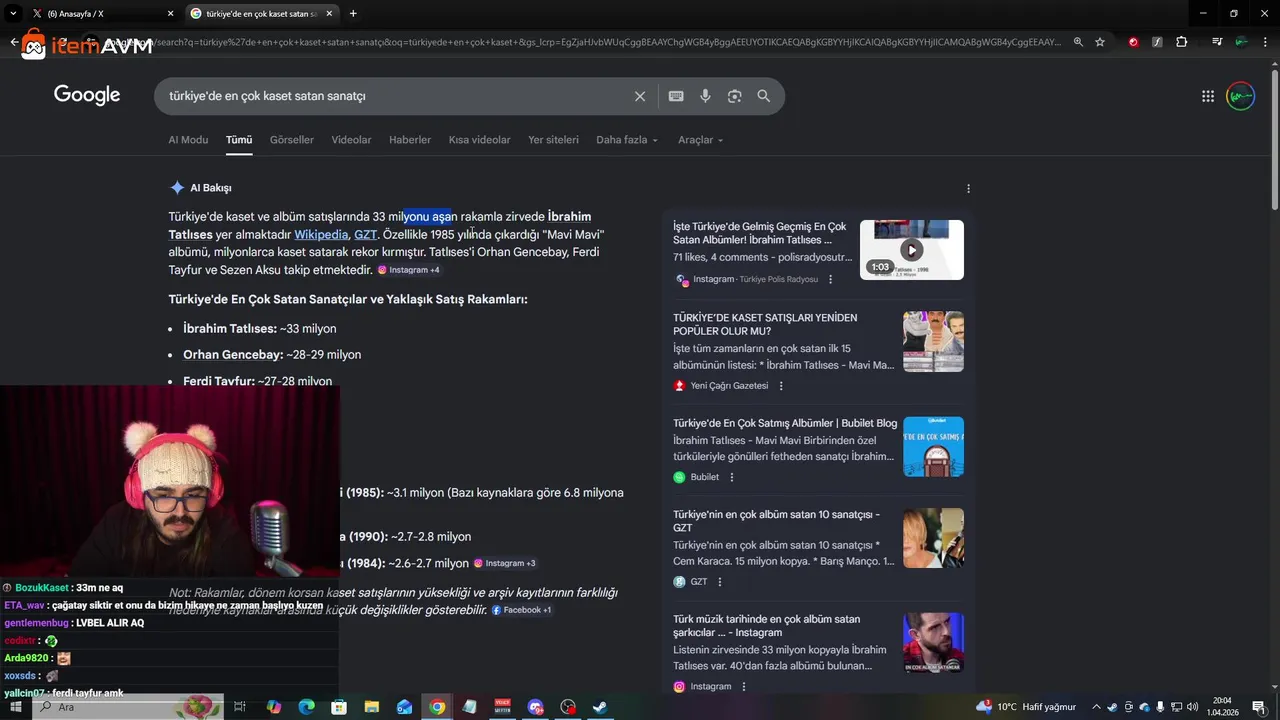Select the Tümü results tab
This screenshot has width=1280, height=720.
coord(239,140)
